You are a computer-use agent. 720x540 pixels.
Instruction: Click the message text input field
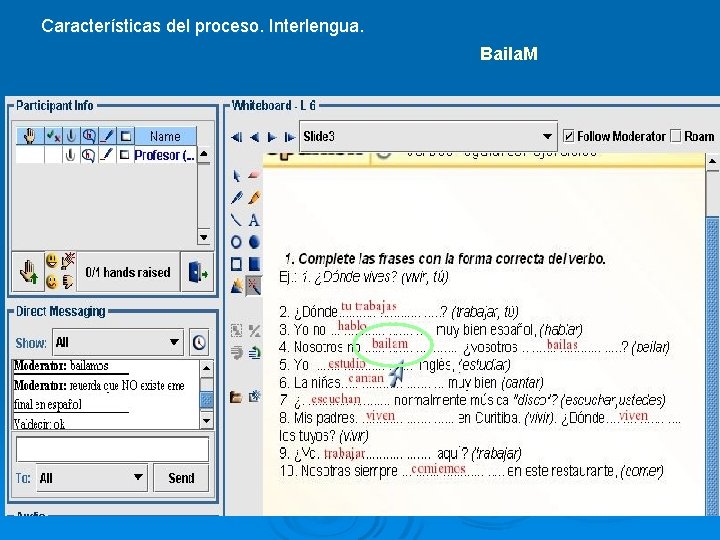(112, 449)
